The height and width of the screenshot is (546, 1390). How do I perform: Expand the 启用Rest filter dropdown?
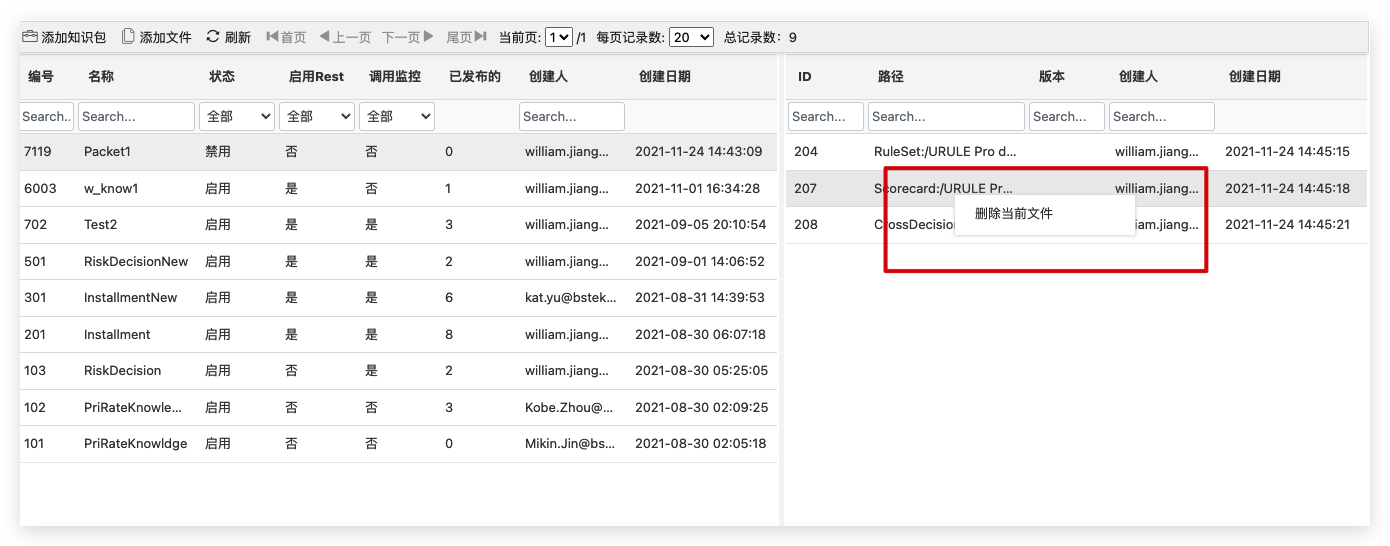[x=317, y=117]
